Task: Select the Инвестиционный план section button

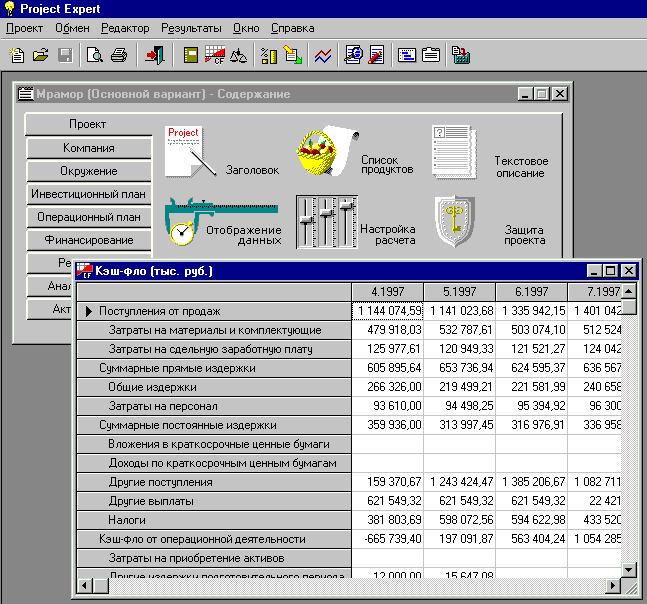Action: pos(89,194)
